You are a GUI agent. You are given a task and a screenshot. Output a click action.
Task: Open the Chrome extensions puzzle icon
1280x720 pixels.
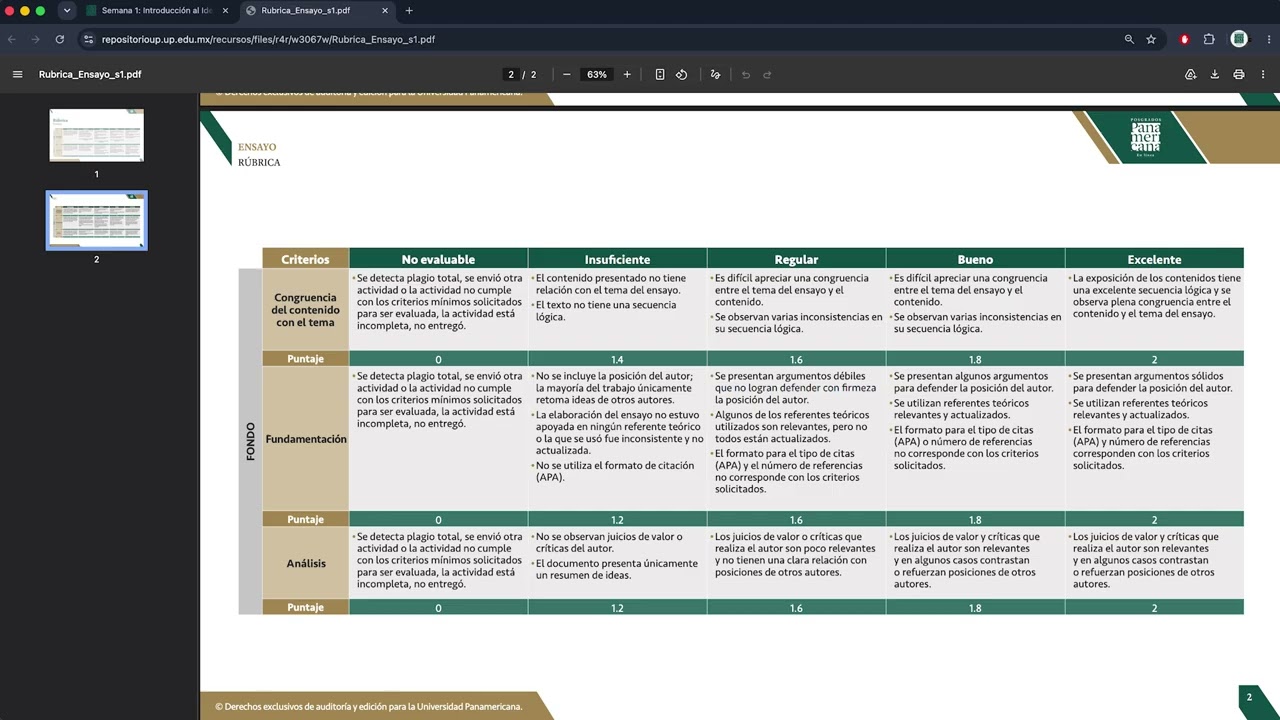coord(1209,39)
